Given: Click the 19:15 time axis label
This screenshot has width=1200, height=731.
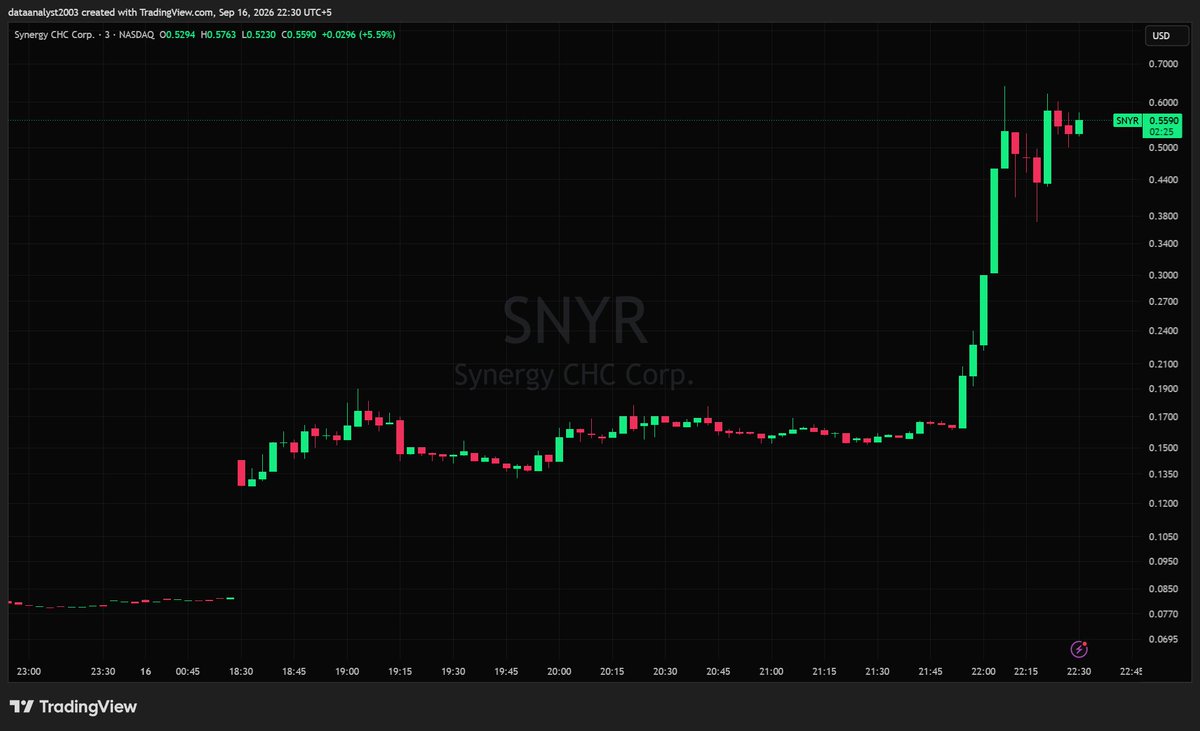Looking at the screenshot, I should (400, 671).
